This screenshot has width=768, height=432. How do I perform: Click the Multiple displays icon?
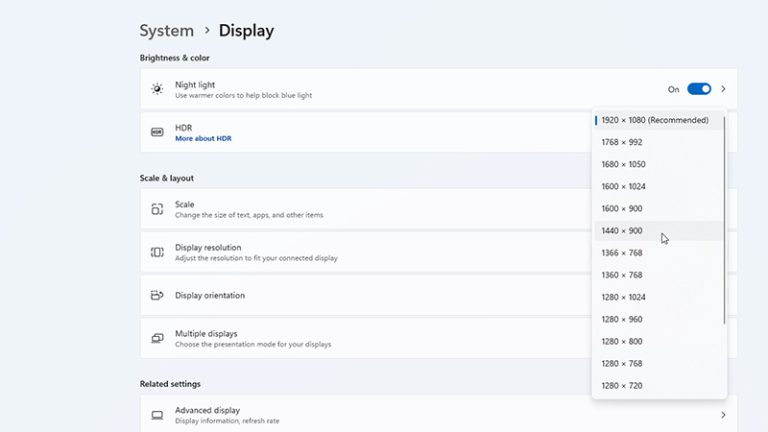pyautogui.click(x=157, y=338)
